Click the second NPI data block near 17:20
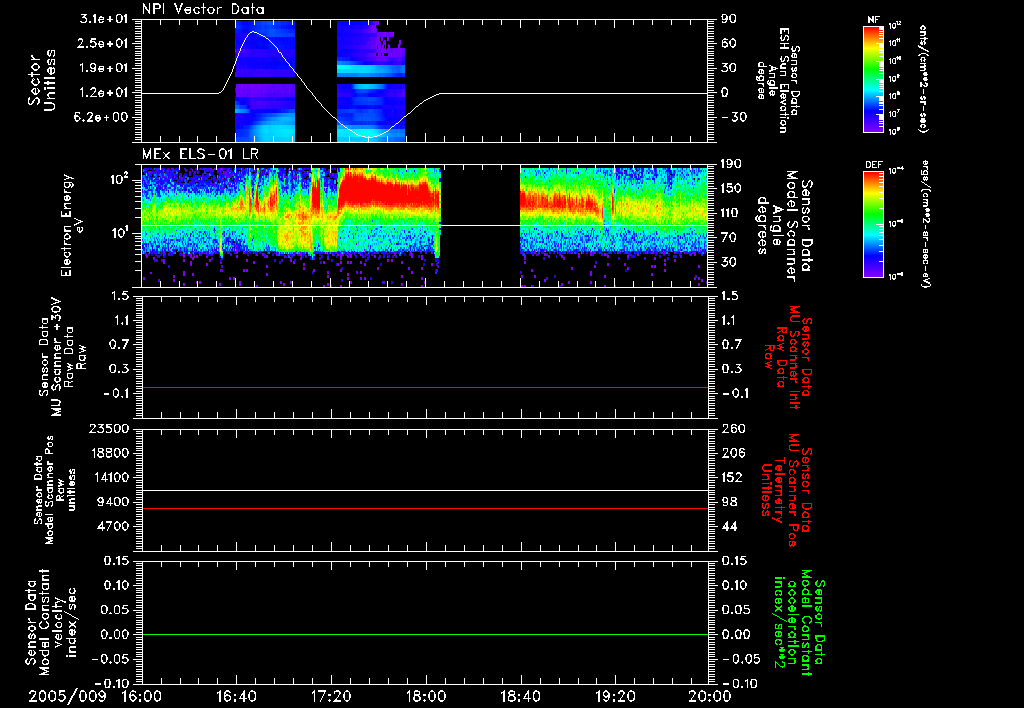1024x708 pixels. click(370, 80)
